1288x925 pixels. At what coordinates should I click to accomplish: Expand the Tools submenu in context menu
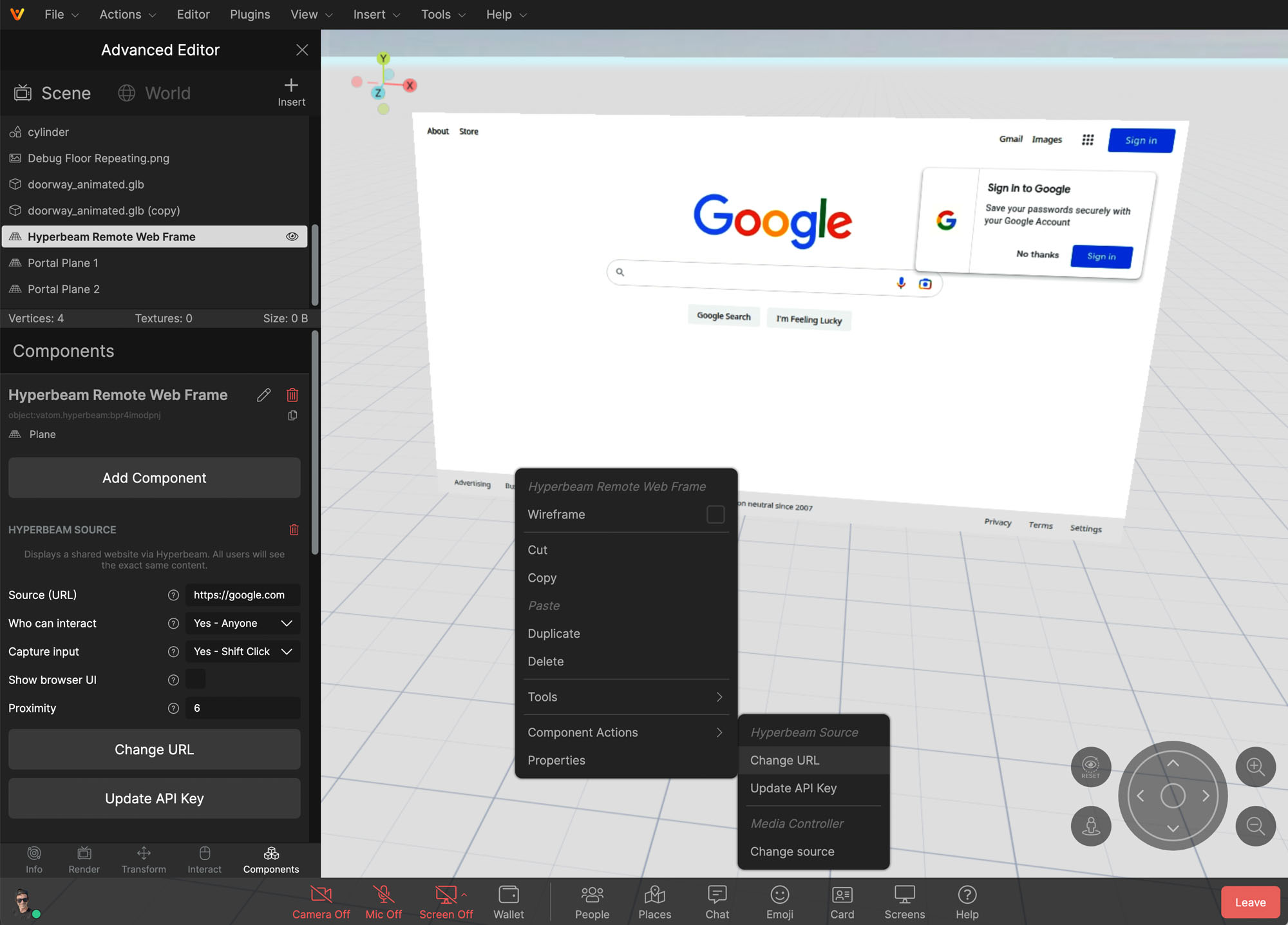(626, 697)
